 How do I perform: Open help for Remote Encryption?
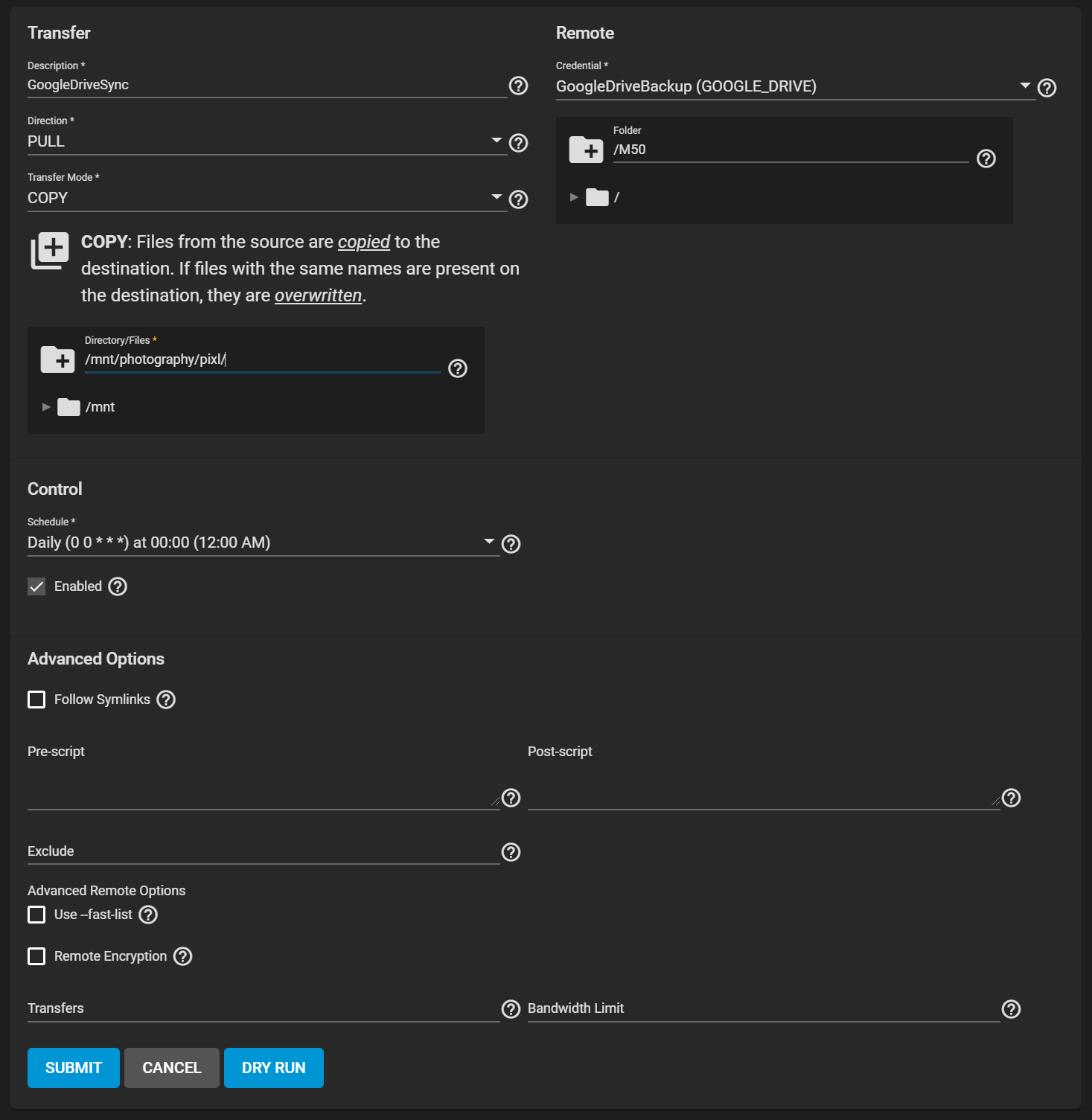(182, 956)
